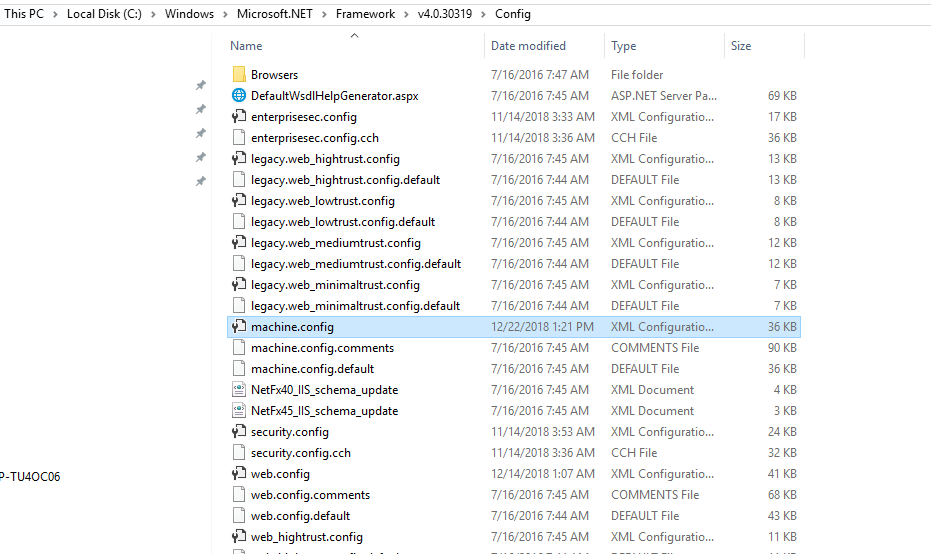Click the machine.config.comments file icon

[x=239, y=347]
